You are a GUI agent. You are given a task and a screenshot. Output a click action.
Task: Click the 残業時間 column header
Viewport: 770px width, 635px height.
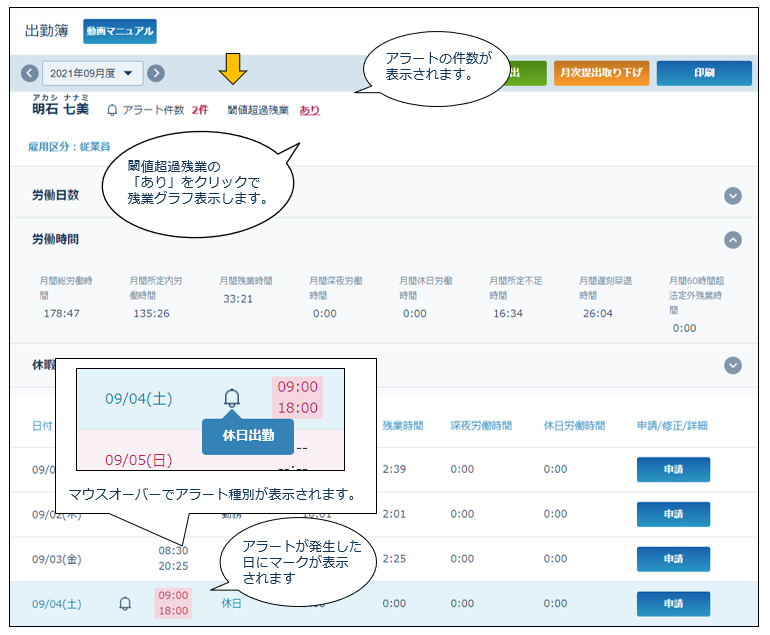403,426
